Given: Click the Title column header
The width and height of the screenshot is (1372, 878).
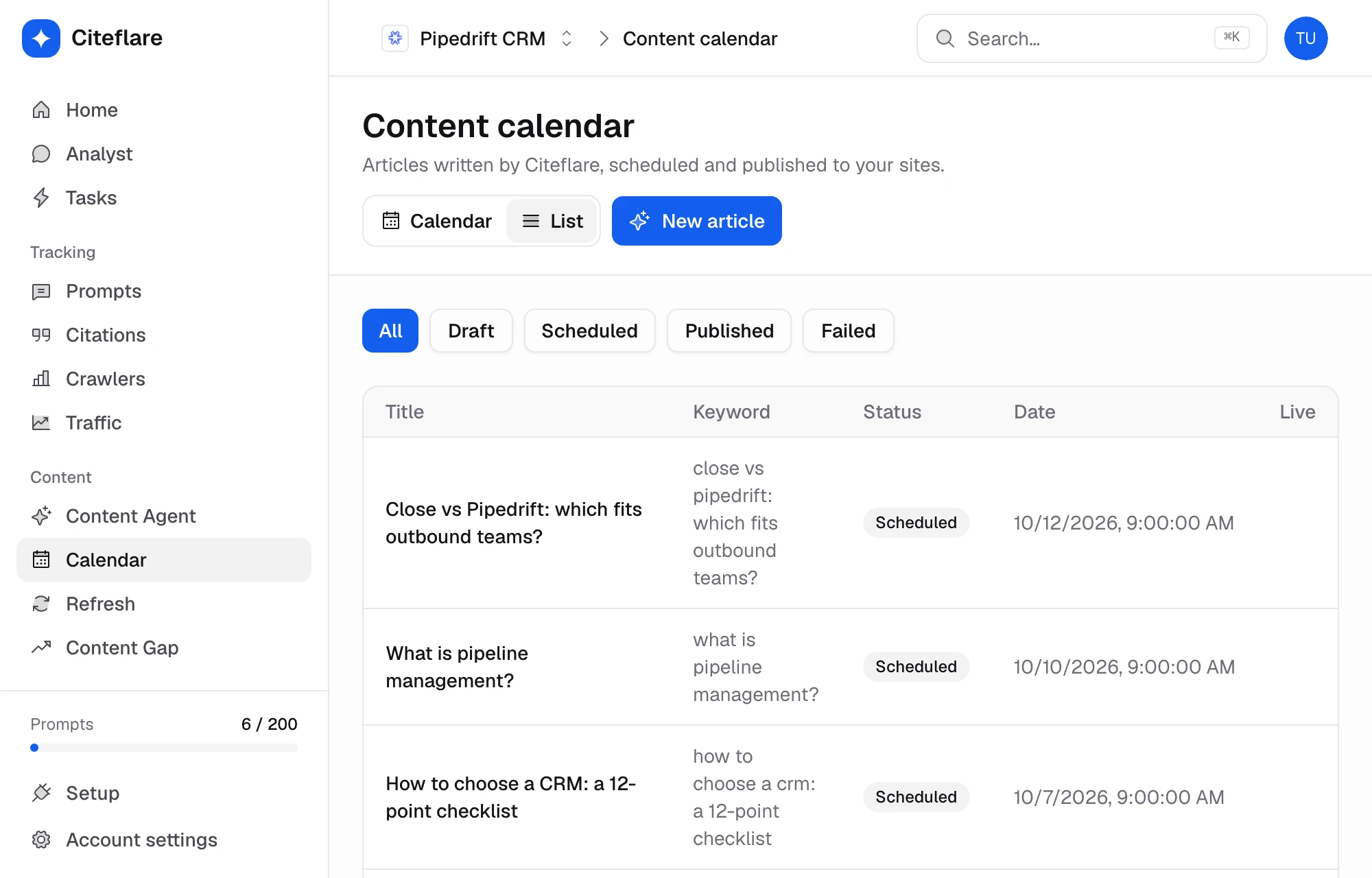Looking at the screenshot, I should 405,412.
